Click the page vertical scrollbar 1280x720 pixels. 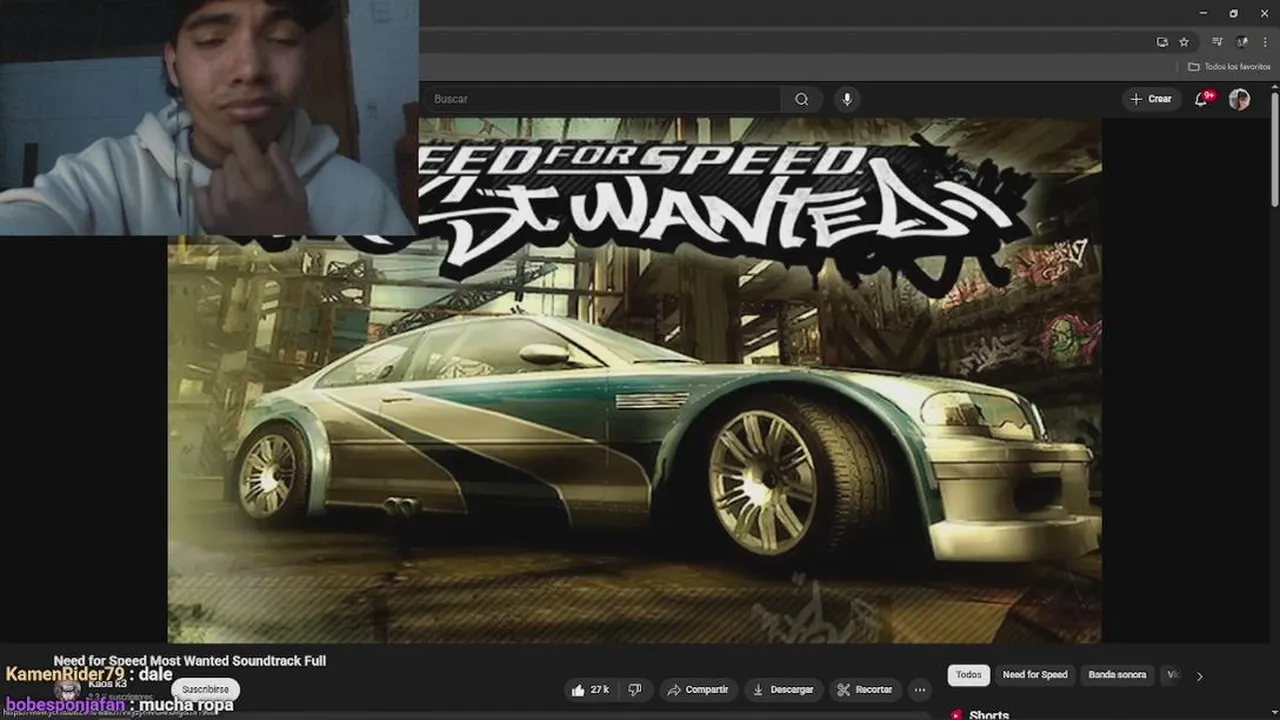tap(1275, 150)
